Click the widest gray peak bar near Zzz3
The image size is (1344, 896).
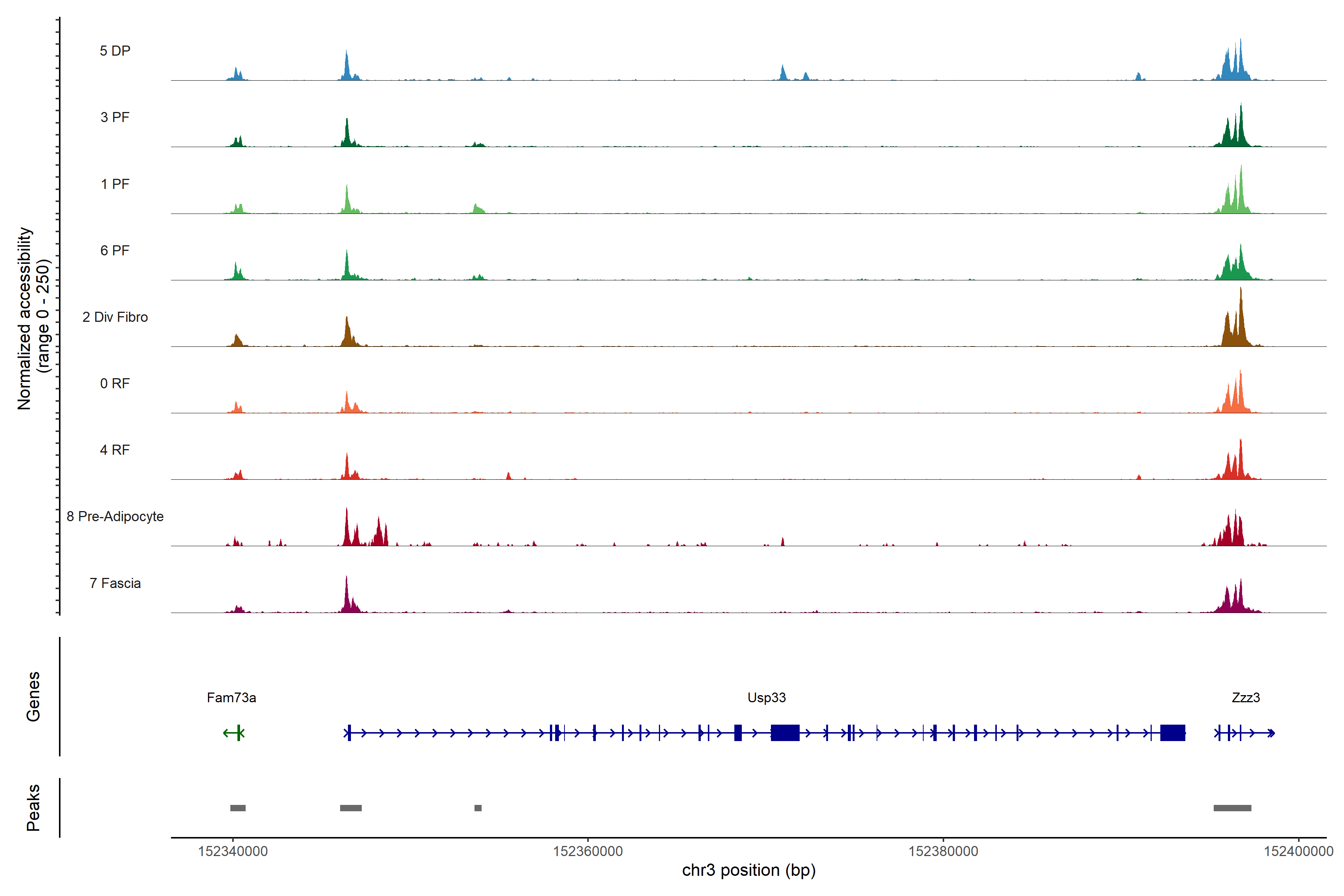(1232, 808)
